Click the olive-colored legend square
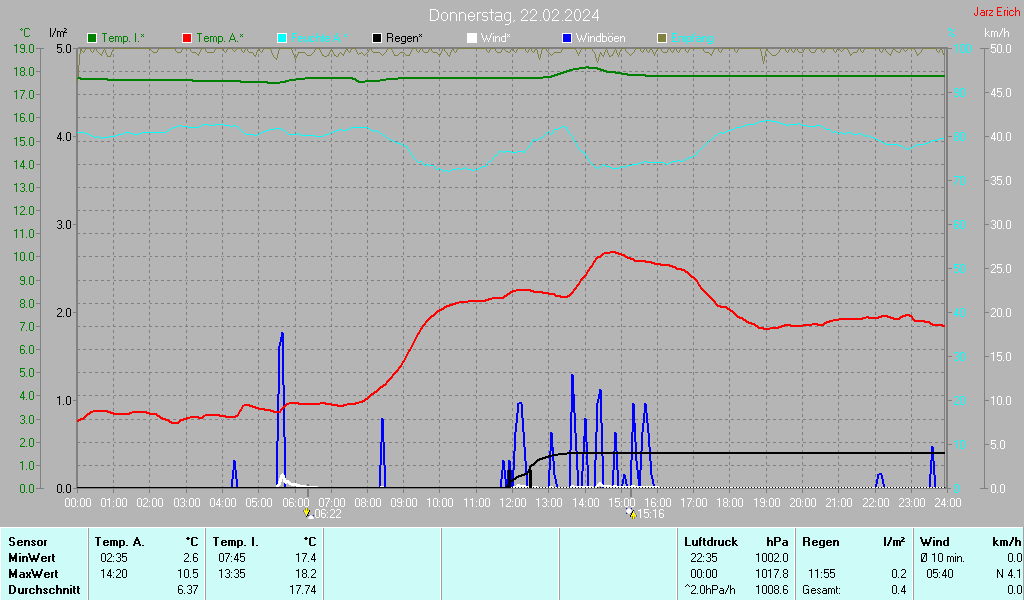Screen dimensions: 1024x600 coord(662,38)
